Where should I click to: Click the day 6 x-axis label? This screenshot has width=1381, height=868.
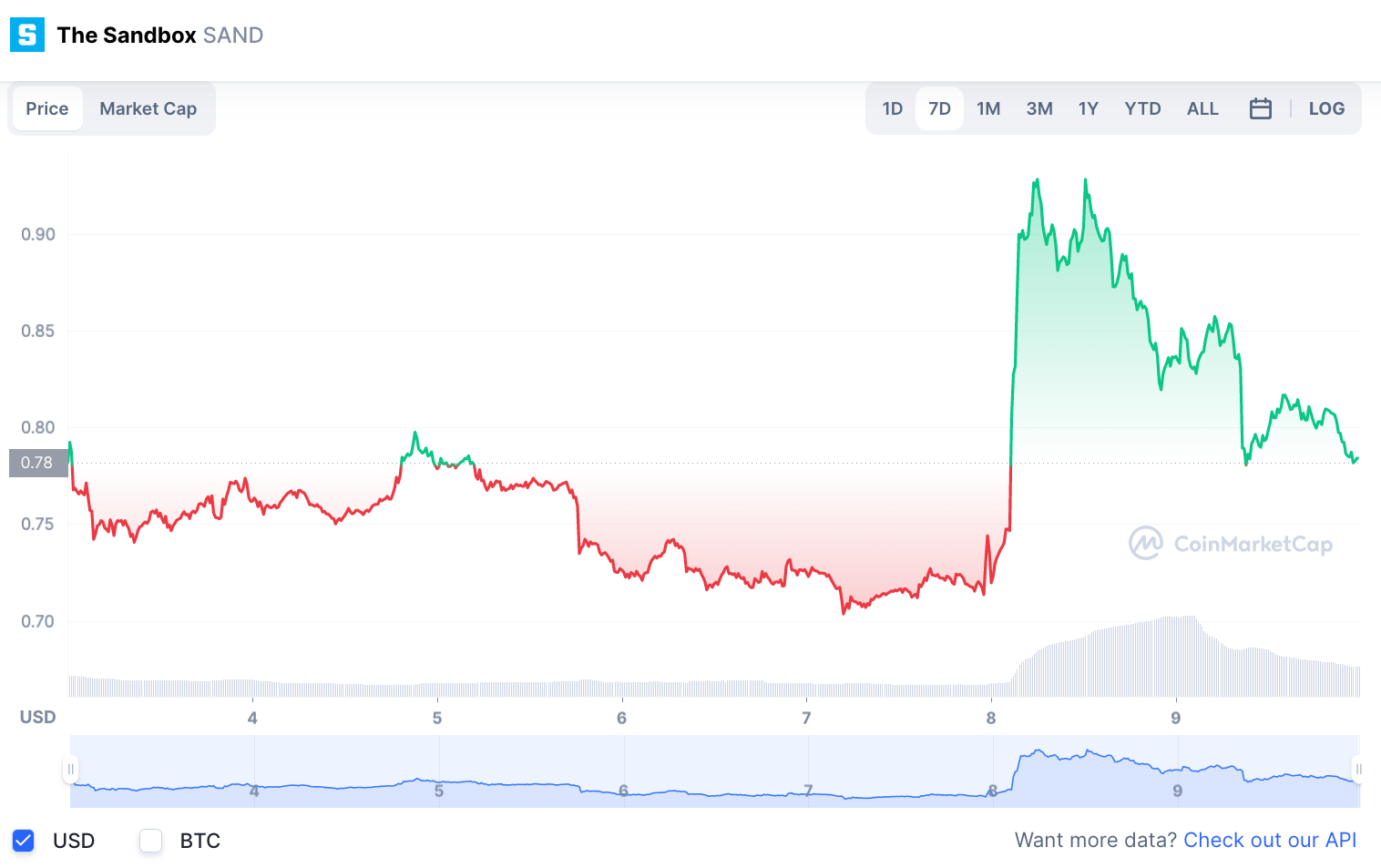[622, 718]
